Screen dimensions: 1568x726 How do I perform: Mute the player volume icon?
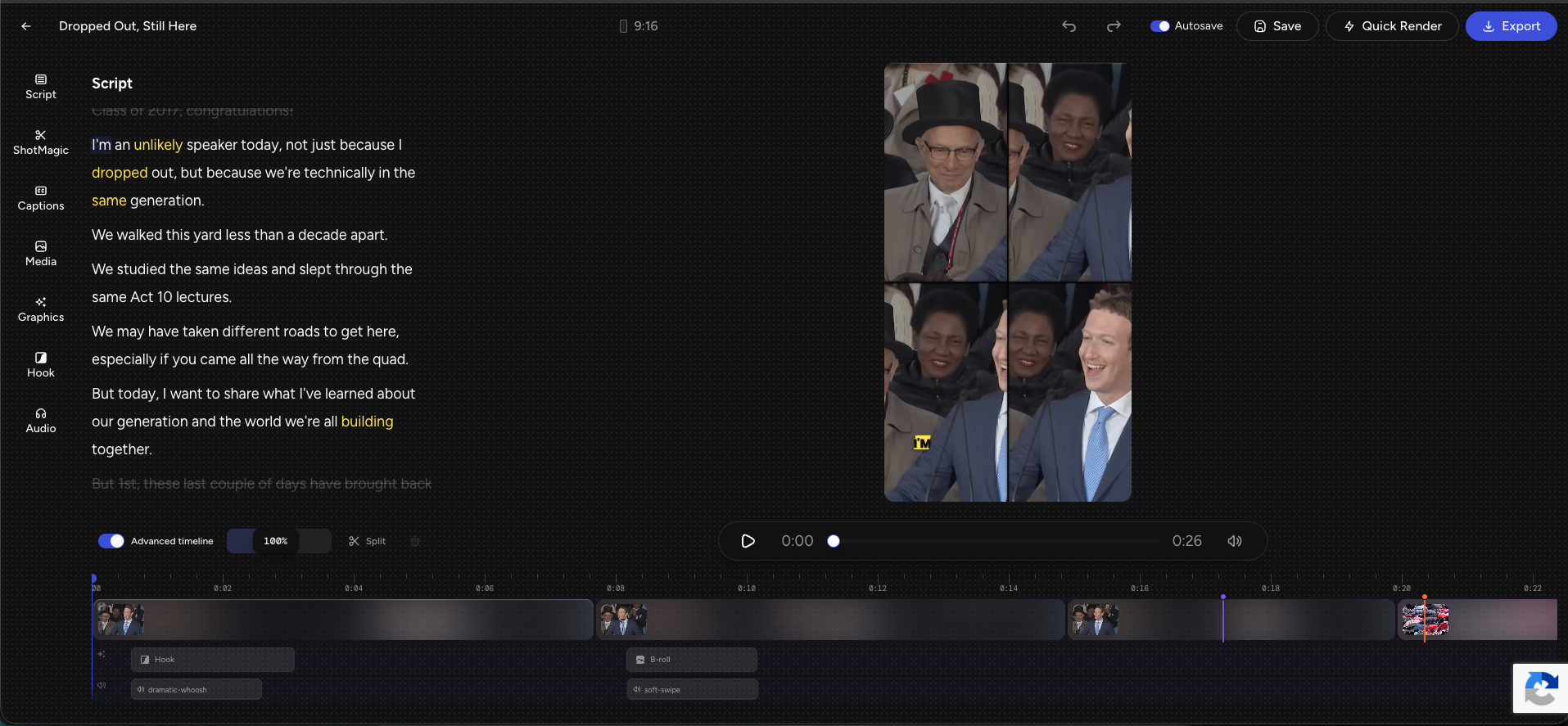[x=1235, y=541]
